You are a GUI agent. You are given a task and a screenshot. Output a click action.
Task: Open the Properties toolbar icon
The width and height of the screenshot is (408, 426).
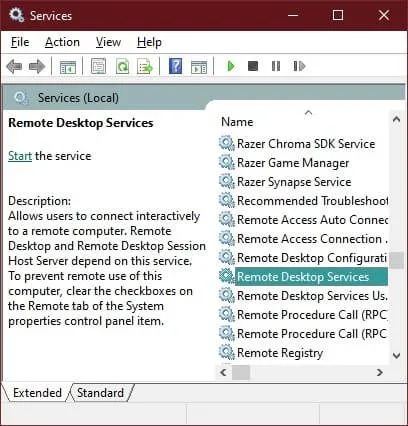tap(99, 66)
